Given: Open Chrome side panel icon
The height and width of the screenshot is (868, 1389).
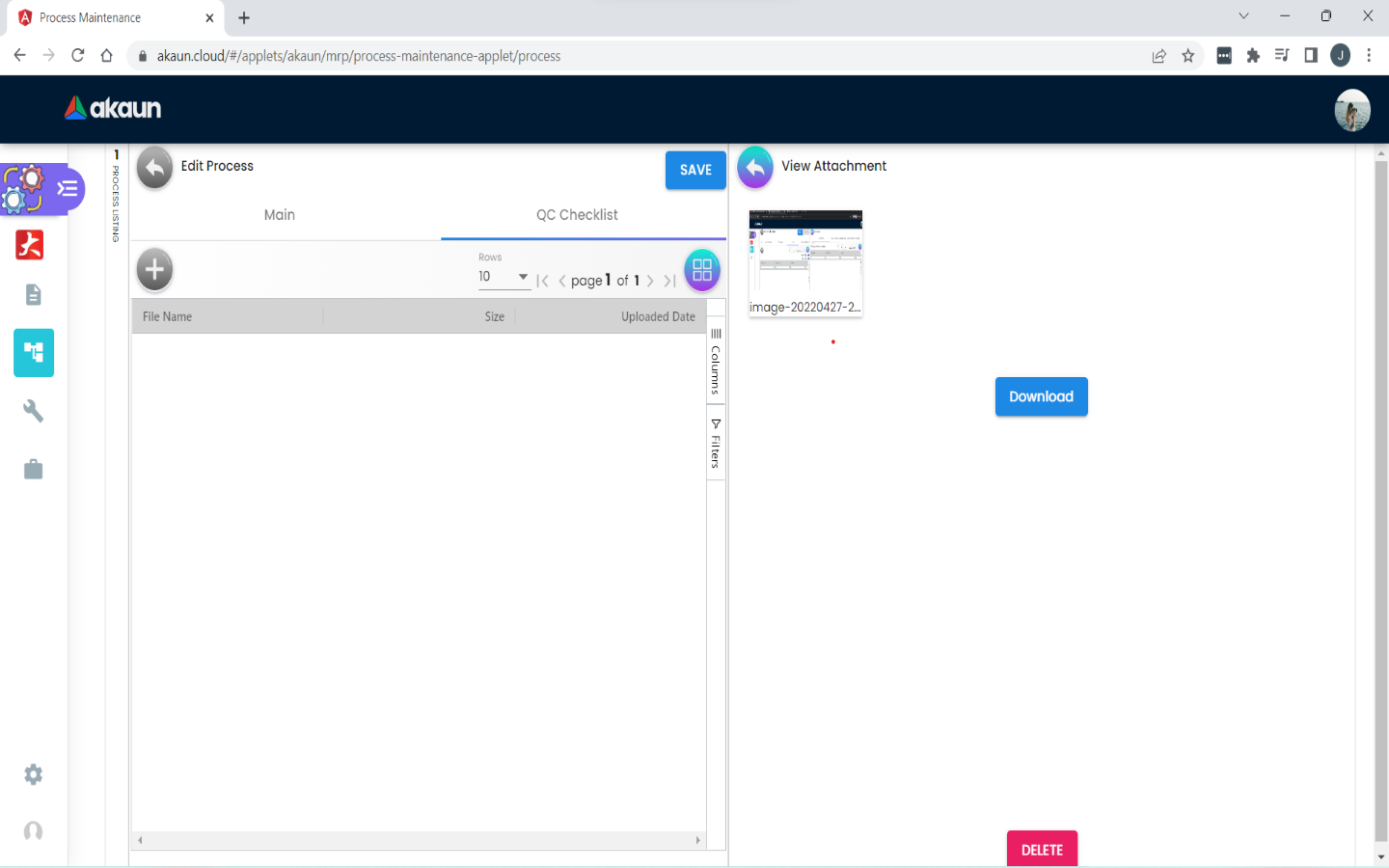Looking at the screenshot, I should pos(1311,55).
